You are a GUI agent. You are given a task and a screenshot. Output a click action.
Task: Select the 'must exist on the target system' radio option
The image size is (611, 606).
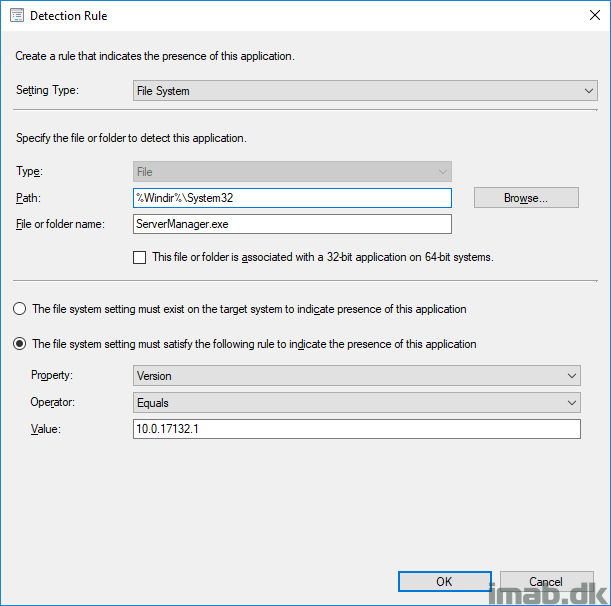click(19, 309)
